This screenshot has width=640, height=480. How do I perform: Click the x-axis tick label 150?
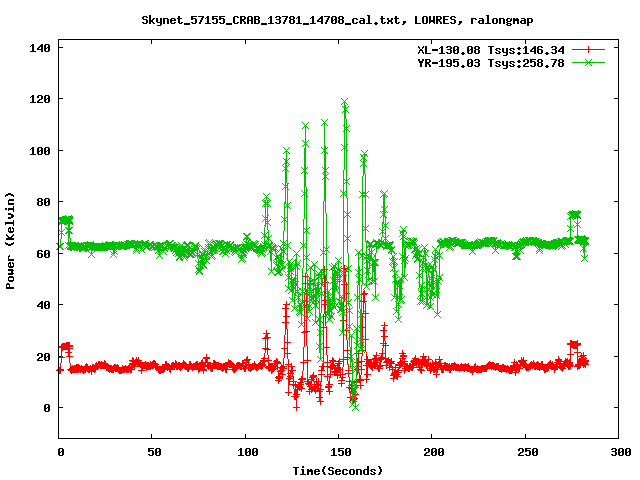point(341,452)
